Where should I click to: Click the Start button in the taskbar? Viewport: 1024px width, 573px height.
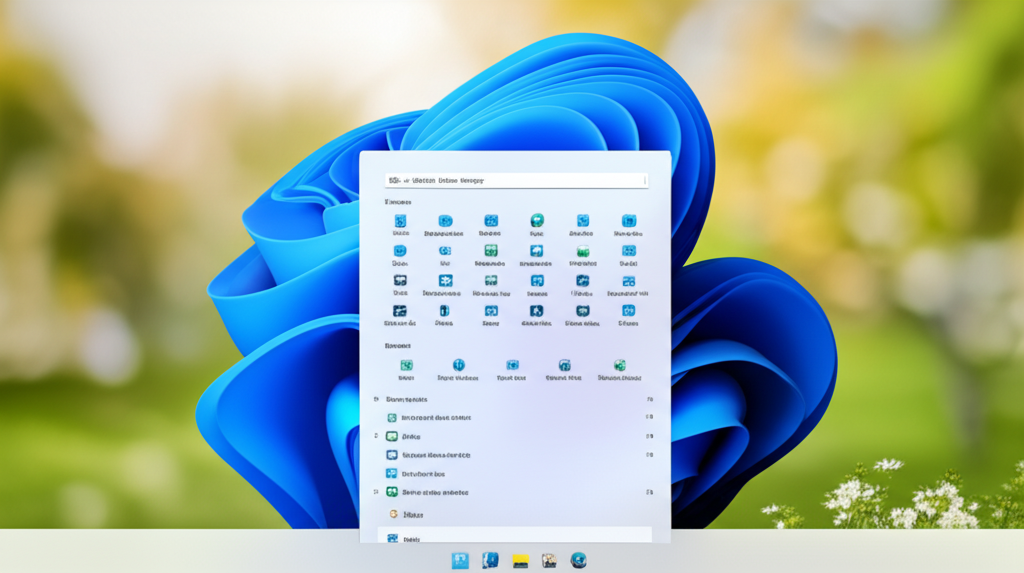[x=460, y=561]
